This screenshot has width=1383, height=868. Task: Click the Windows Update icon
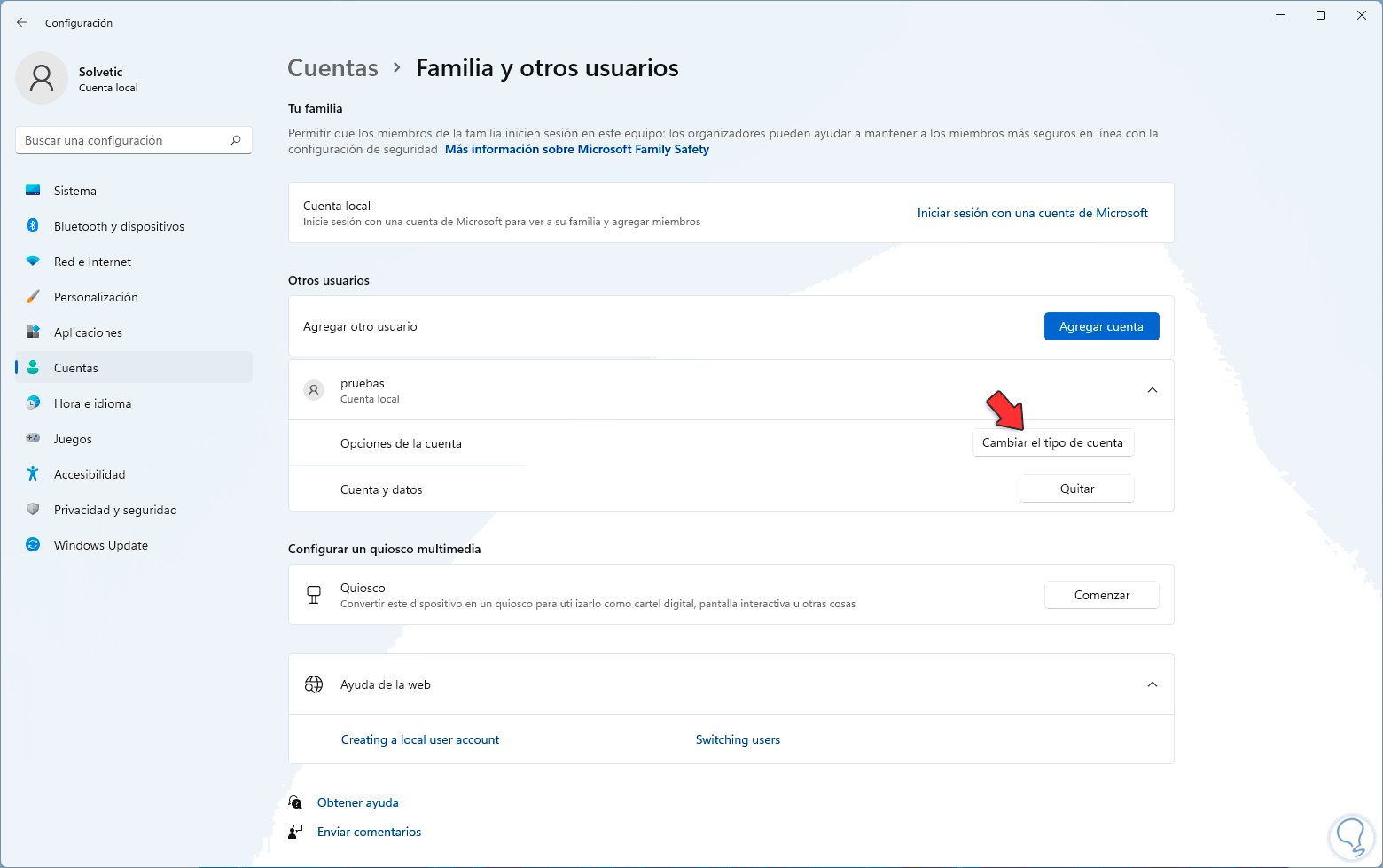33,545
